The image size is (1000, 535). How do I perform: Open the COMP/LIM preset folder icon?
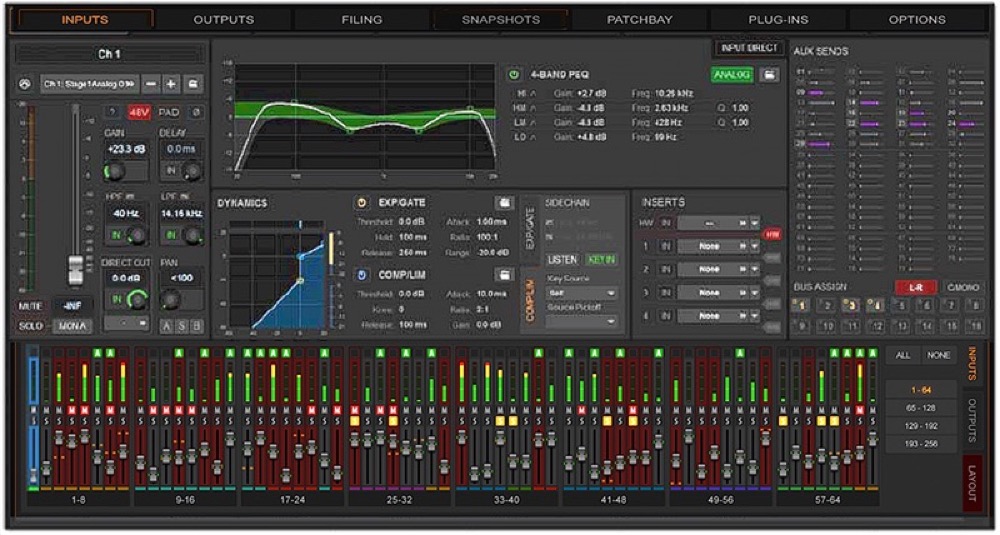[x=504, y=275]
